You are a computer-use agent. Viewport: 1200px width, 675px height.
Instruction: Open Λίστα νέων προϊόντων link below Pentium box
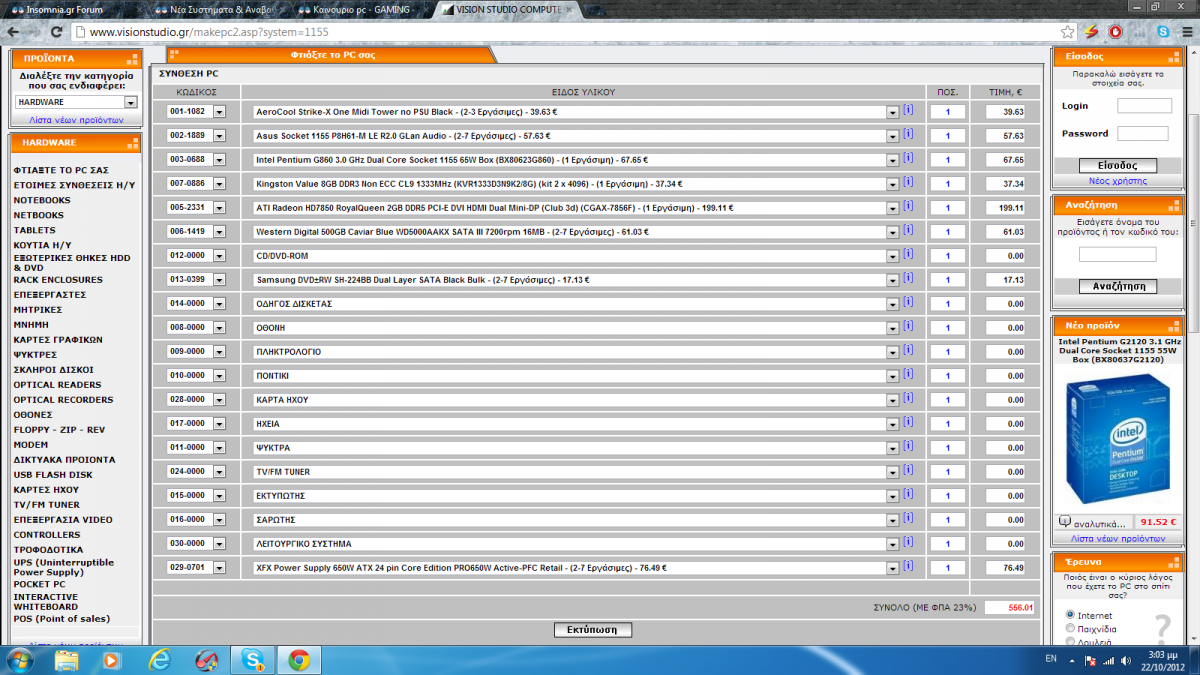tap(1117, 538)
